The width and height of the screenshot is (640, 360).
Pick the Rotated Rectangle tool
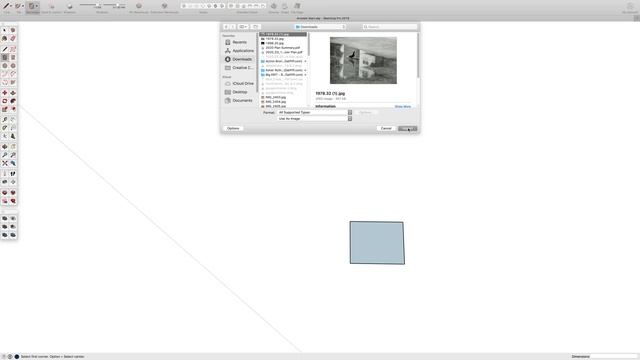(x=13, y=58)
